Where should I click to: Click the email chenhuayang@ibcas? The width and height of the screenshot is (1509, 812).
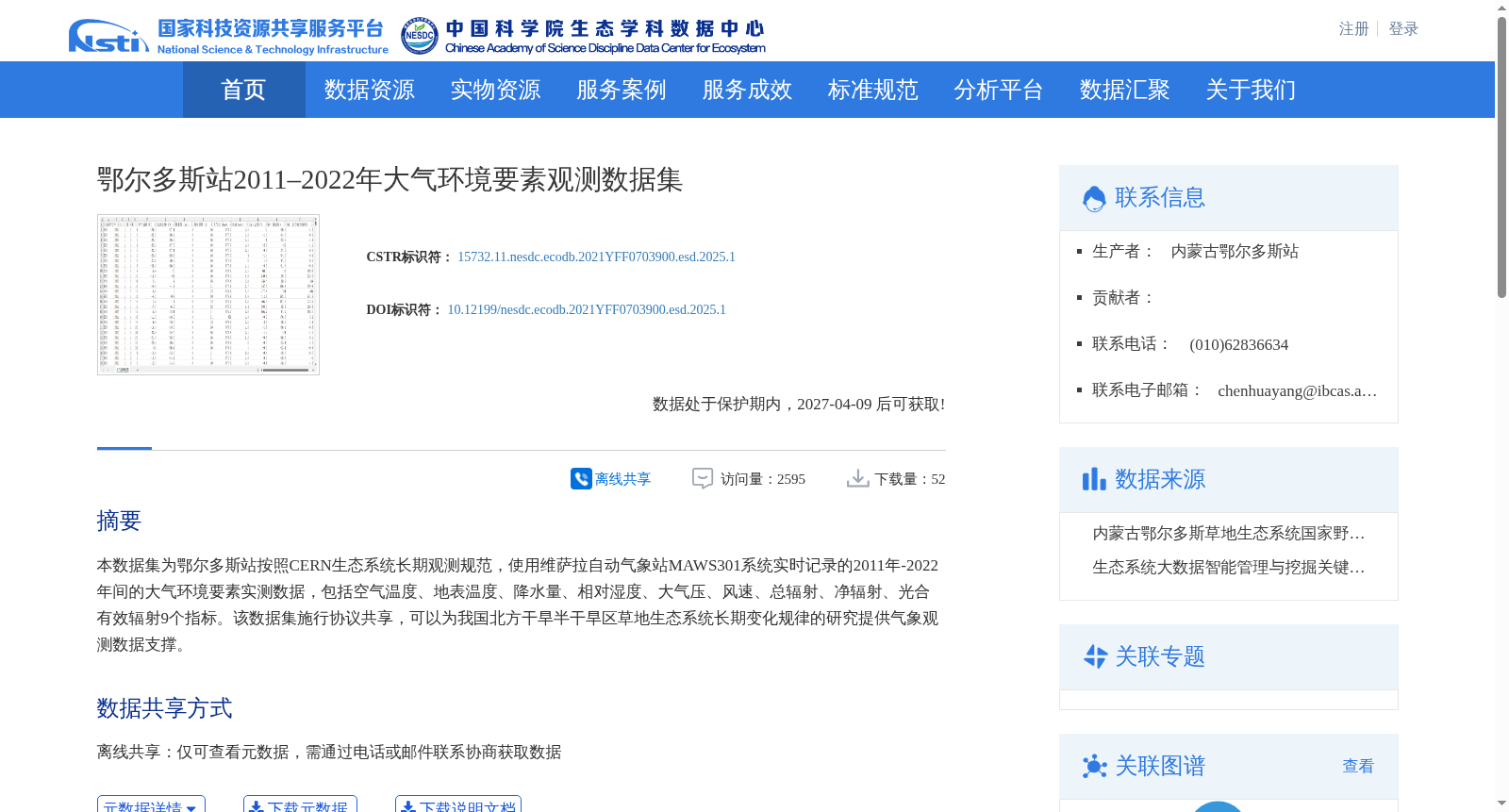coord(1298,390)
